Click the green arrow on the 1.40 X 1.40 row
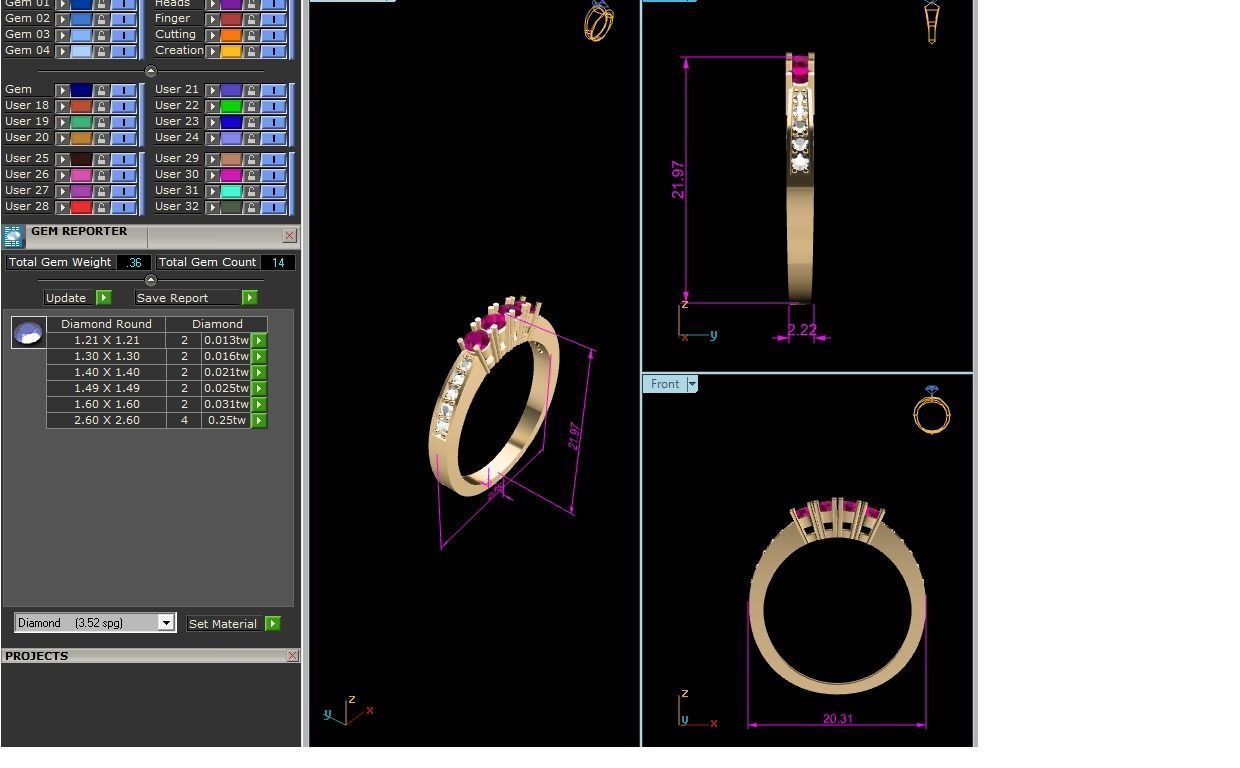 click(259, 372)
